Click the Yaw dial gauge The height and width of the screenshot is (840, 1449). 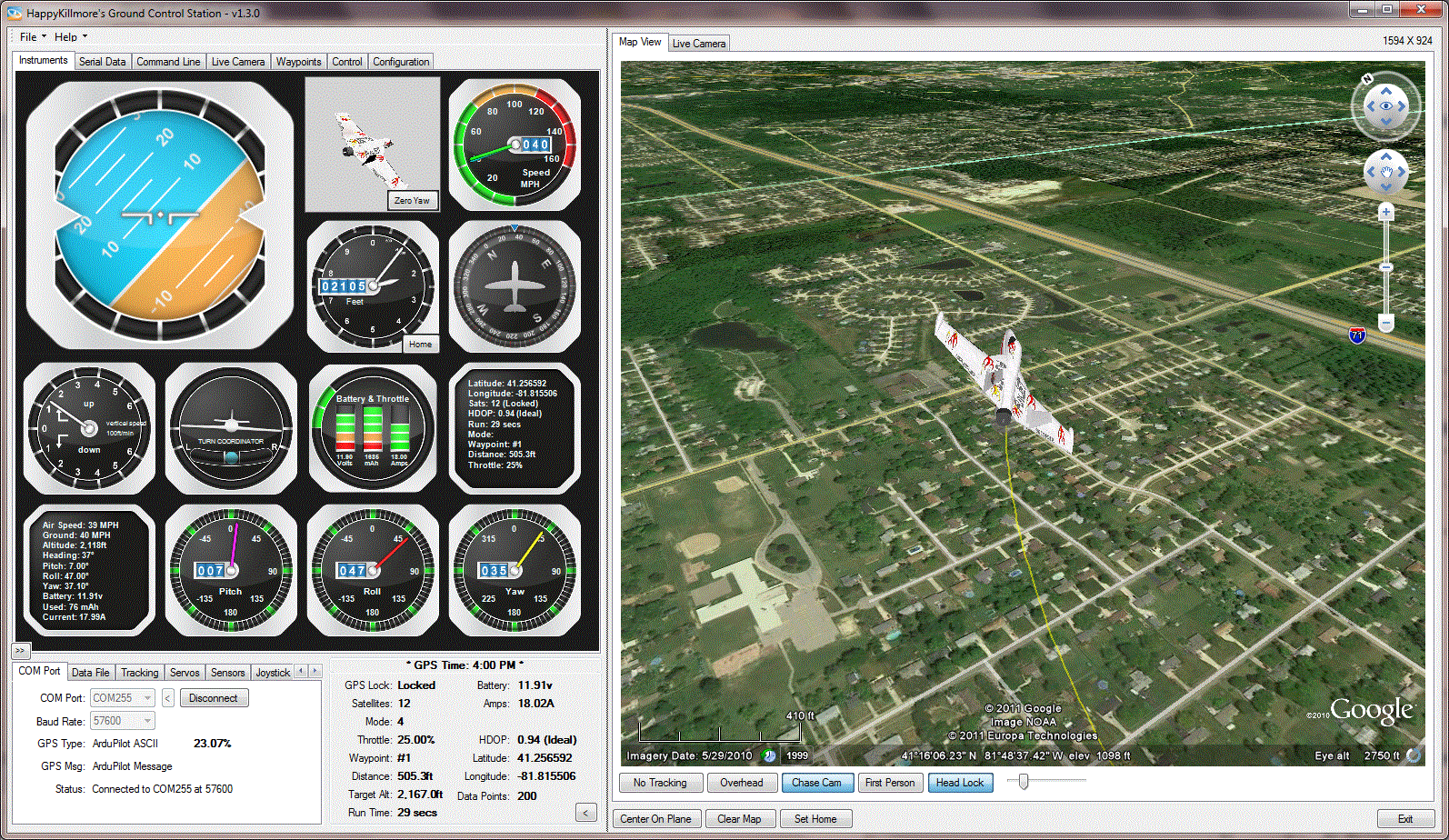515,570
